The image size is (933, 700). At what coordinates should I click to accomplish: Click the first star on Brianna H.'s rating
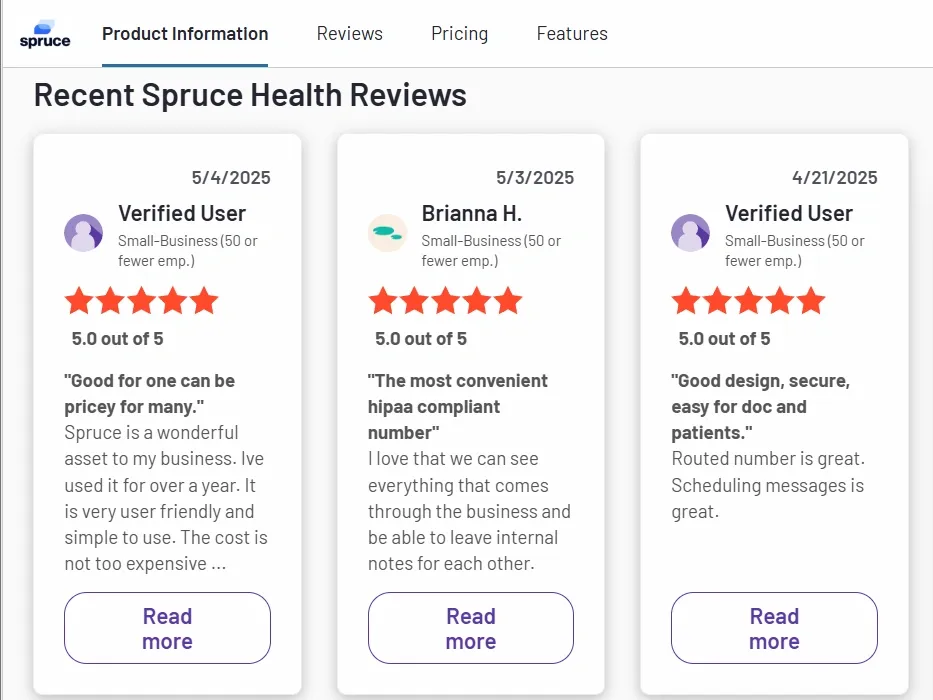[383, 300]
